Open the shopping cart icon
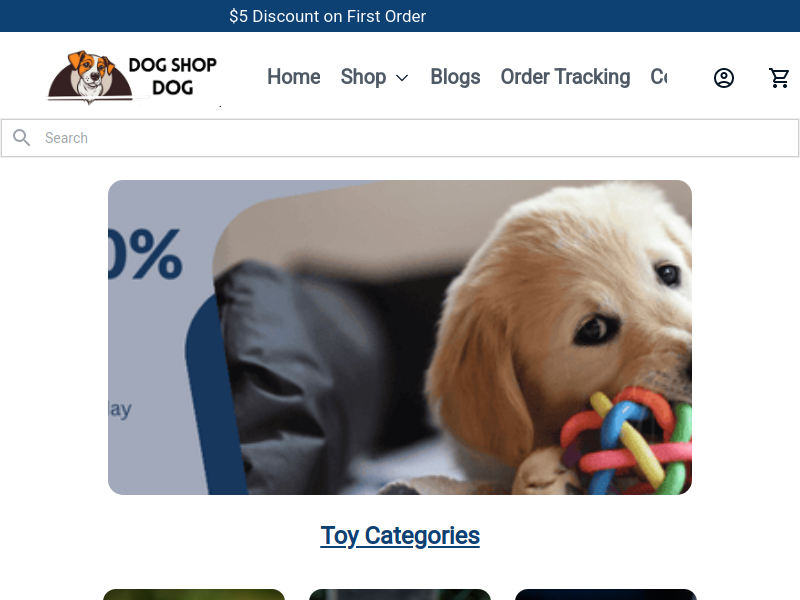800x600 pixels. (x=779, y=78)
